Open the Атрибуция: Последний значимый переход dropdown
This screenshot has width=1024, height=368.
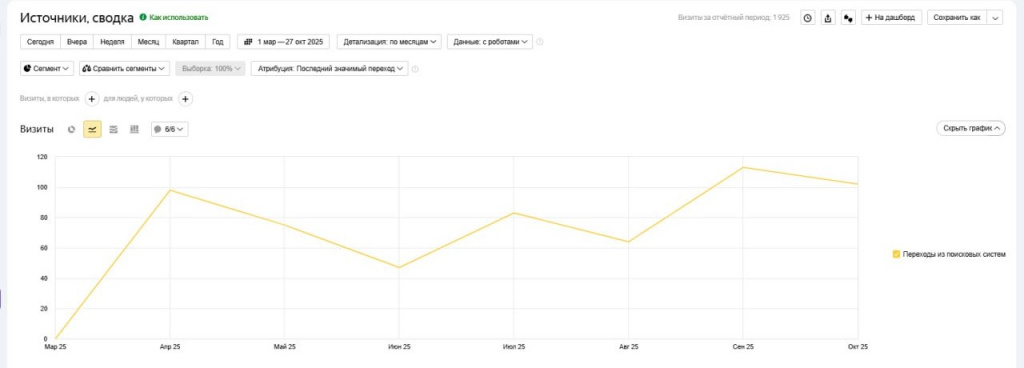pyautogui.click(x=330, y=69)
